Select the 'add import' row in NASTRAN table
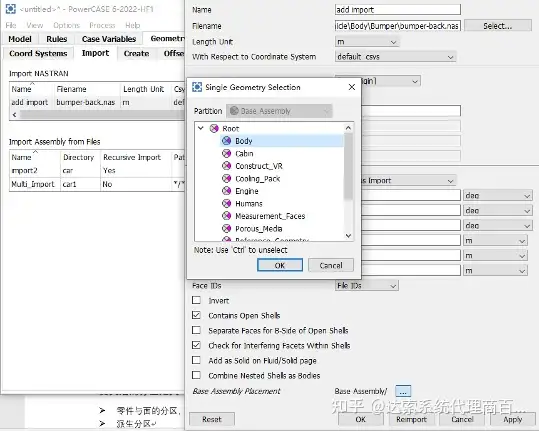 97,102
